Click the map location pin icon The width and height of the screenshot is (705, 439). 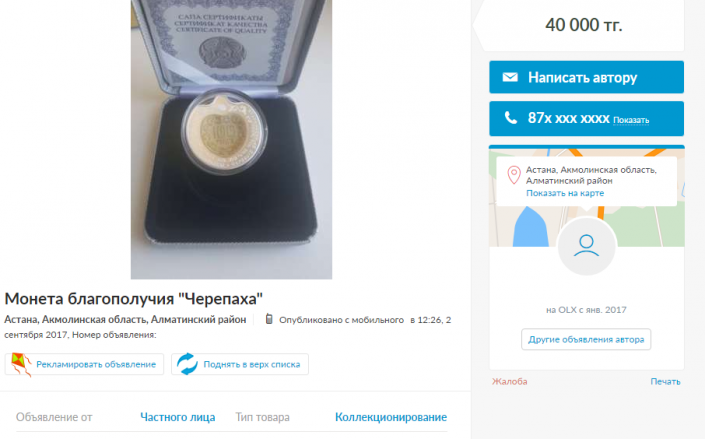click(x=514, y=175)
